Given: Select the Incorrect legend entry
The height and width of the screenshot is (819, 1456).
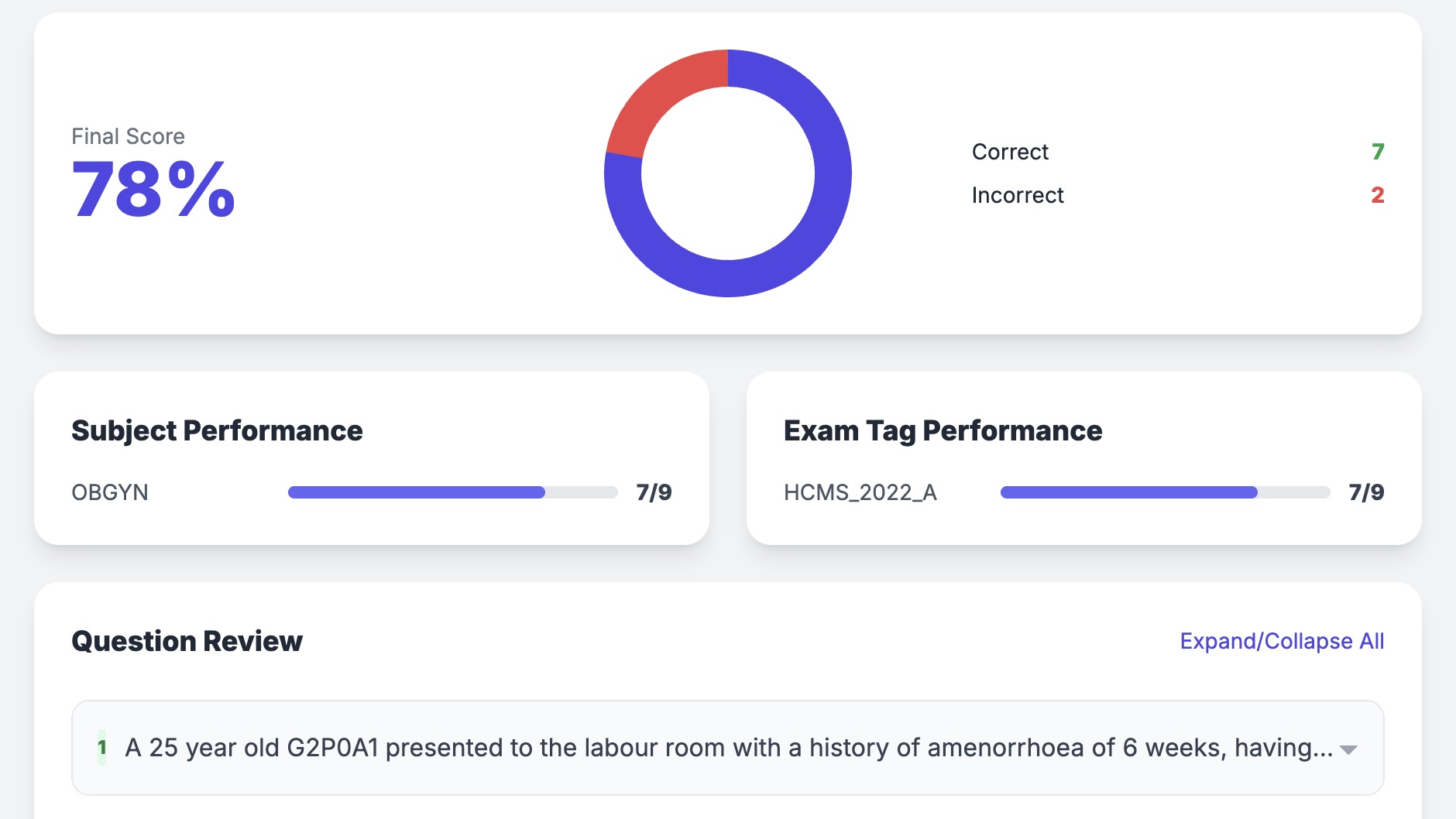Looking at the screenshot, I should 1018,195.
